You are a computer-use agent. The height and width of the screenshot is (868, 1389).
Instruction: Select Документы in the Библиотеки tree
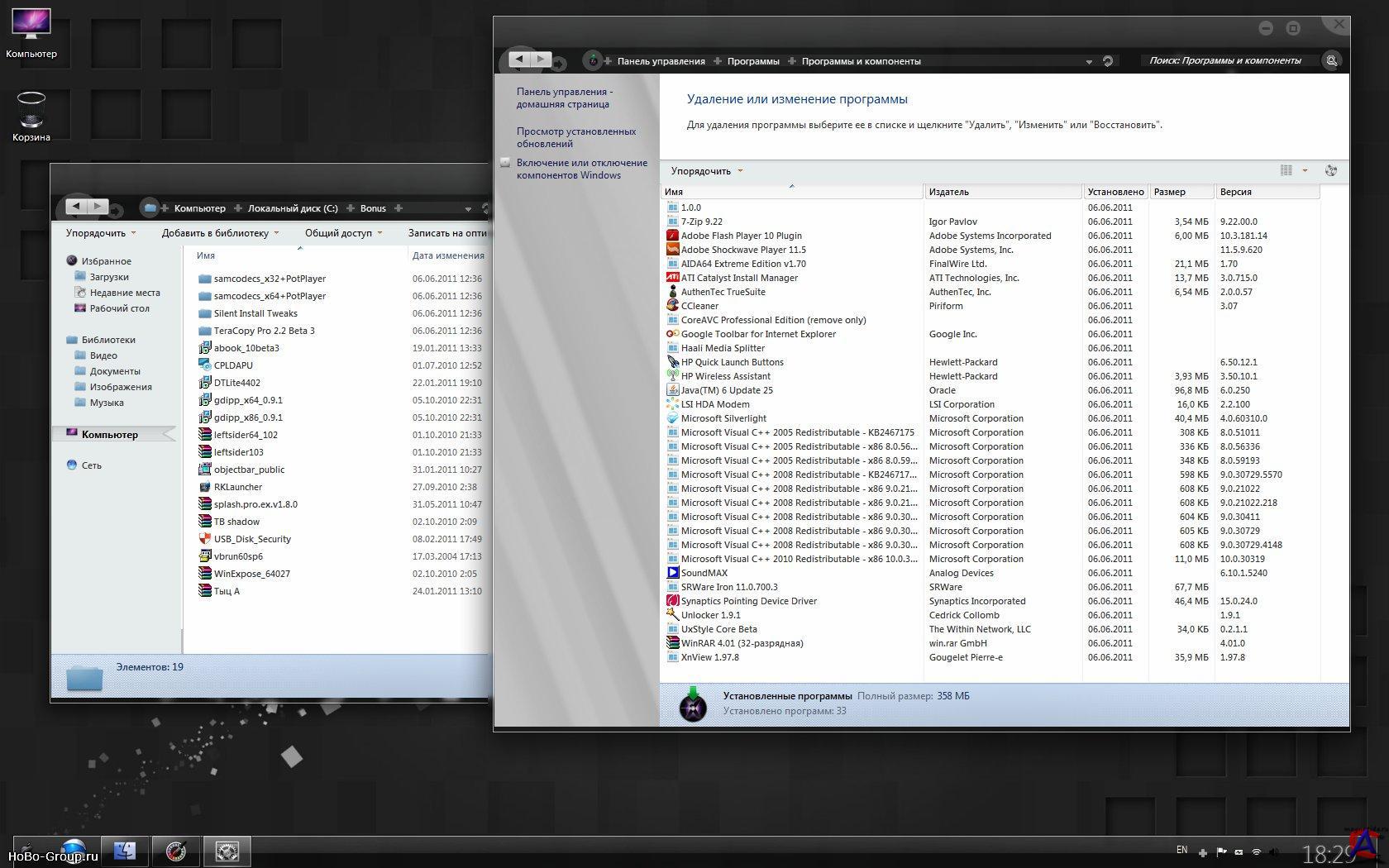point(115,371)
